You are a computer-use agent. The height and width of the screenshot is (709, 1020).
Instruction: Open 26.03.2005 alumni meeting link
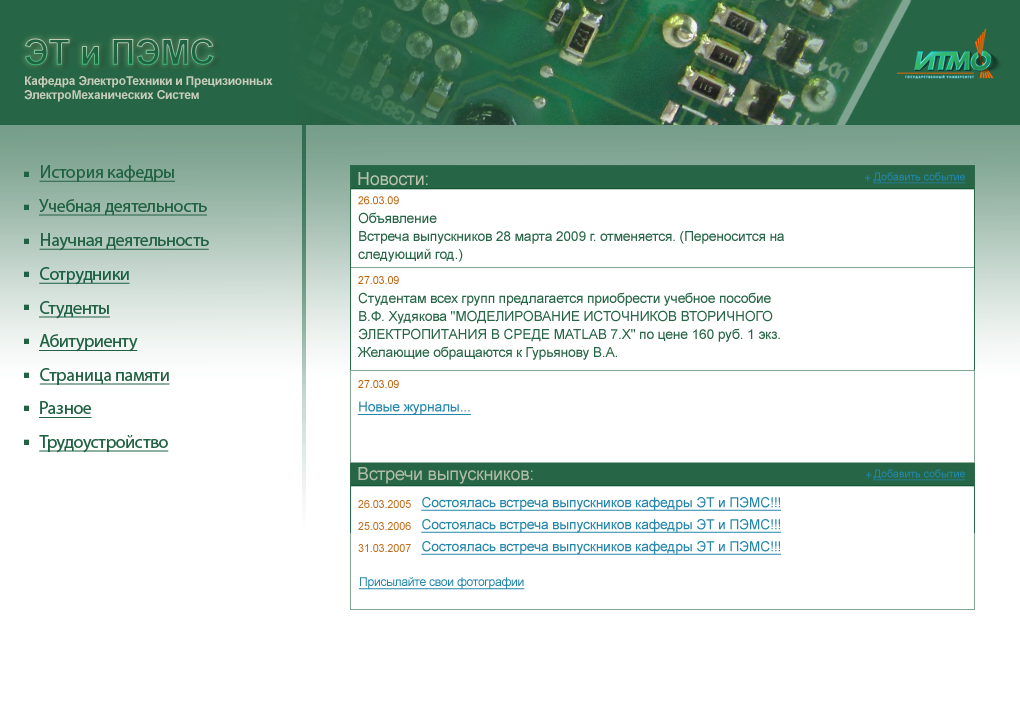coord(601,503)
